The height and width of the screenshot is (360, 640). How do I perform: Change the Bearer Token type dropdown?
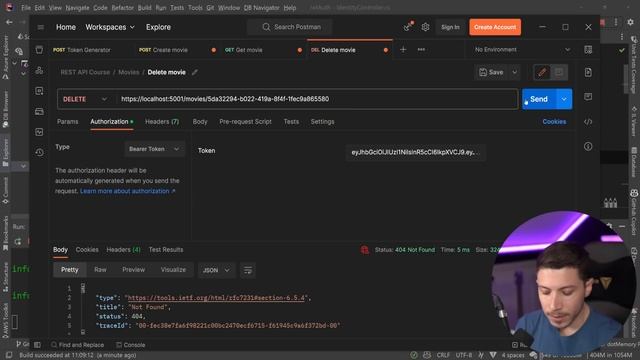[154, 149]
